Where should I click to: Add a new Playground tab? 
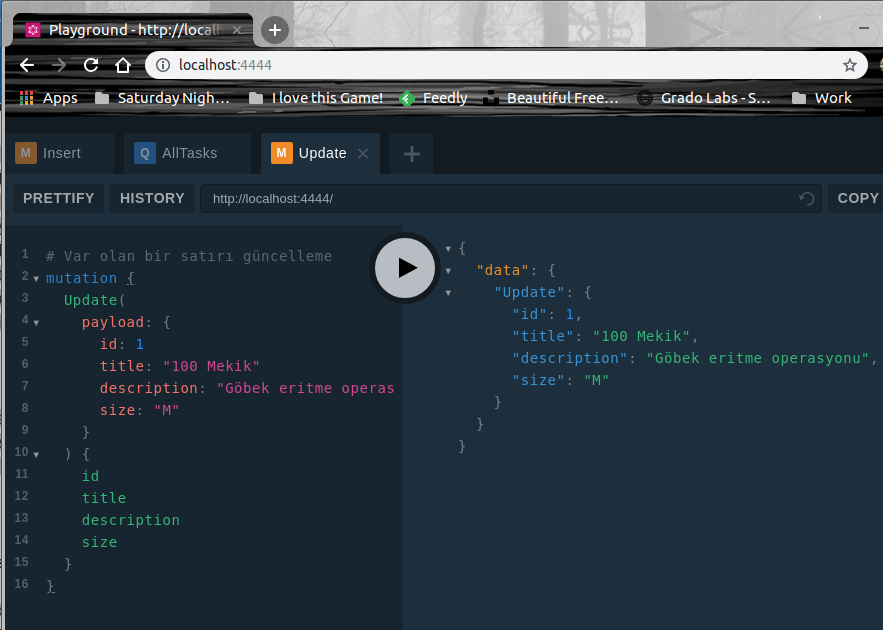tap(411, 153)
